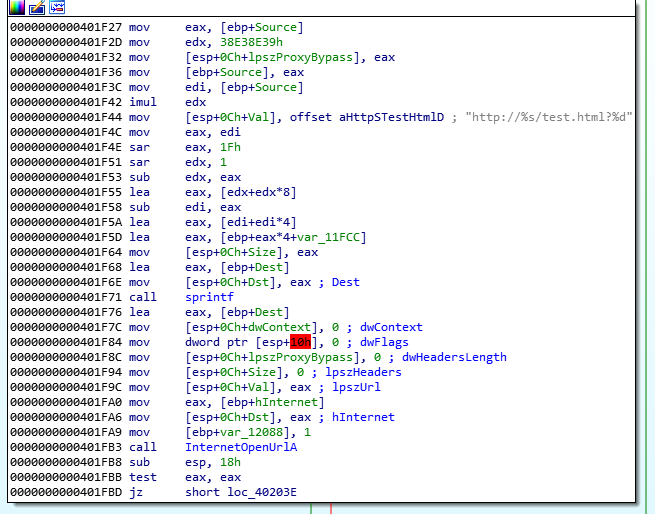Click [esp+0Ch+lpszProxyBypass] operand at 401F32
The height and width of the screenshot is (514, 655).
click(272, 57)
